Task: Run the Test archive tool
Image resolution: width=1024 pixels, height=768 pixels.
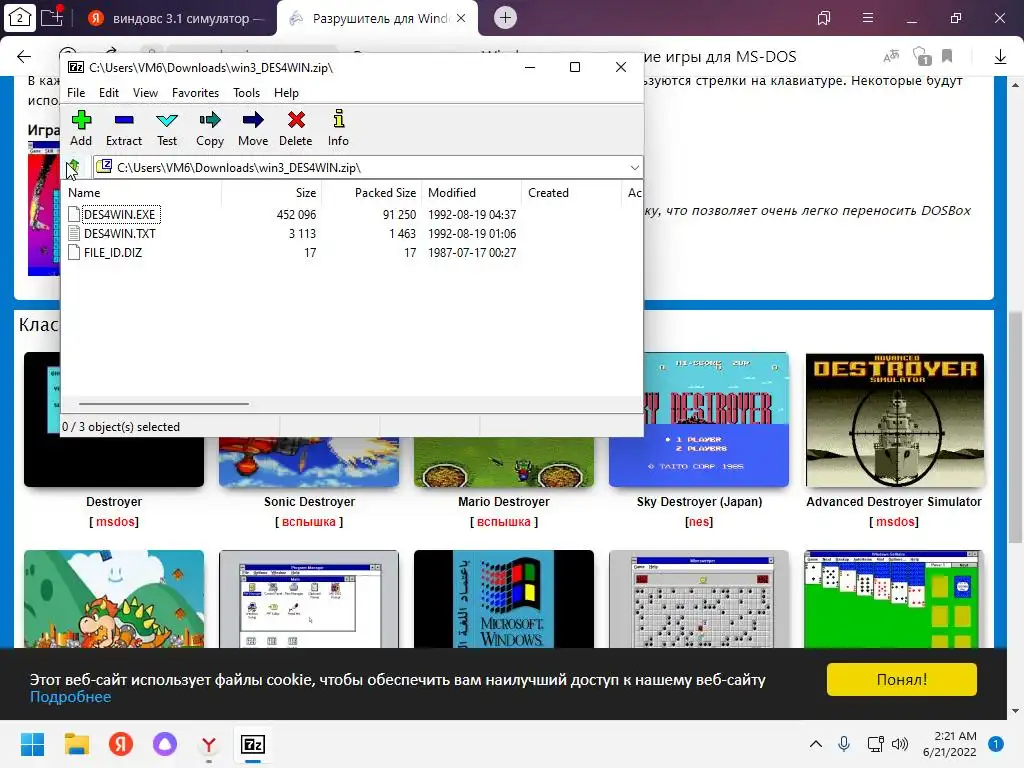Action: [x=167, y=128]
